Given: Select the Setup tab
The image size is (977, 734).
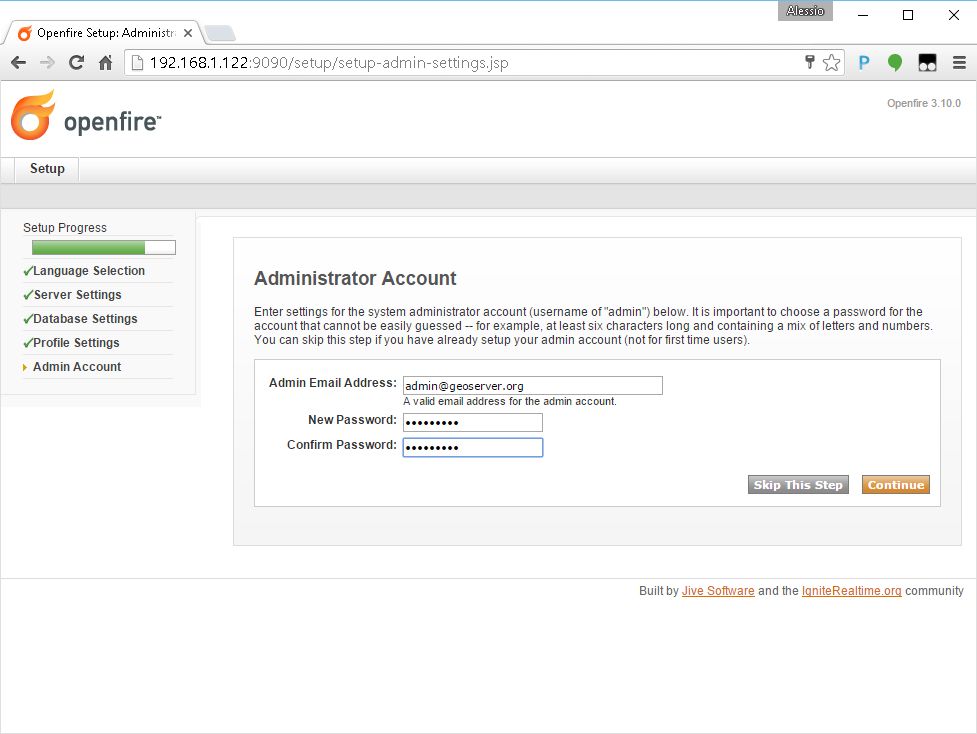Looking at the screenshot, I should pos(47,169).
